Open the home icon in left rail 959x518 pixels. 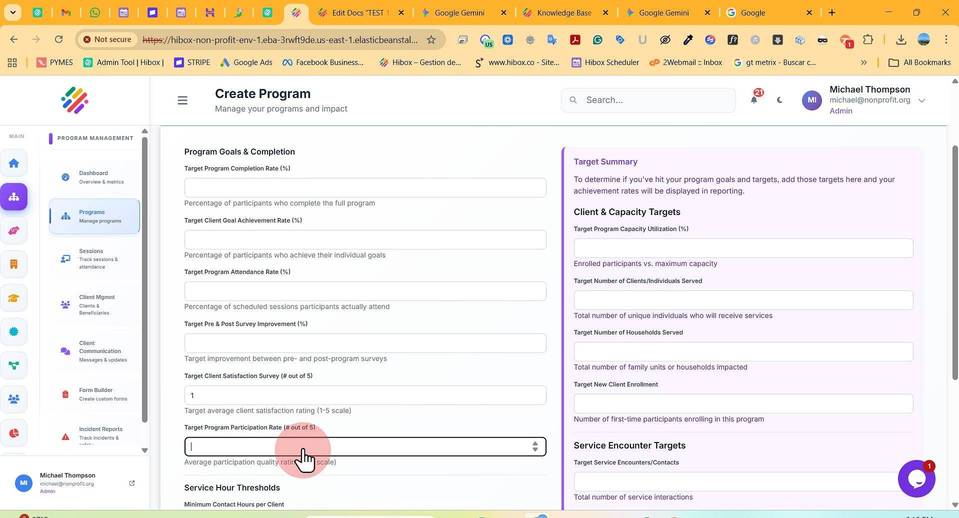13,163
